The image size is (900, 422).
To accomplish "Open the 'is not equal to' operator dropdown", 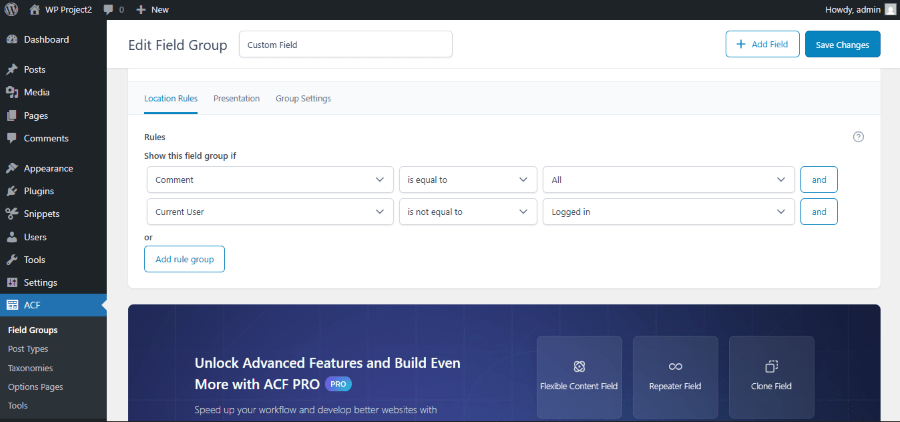I will pyautogui.click(x=467, y=212).
